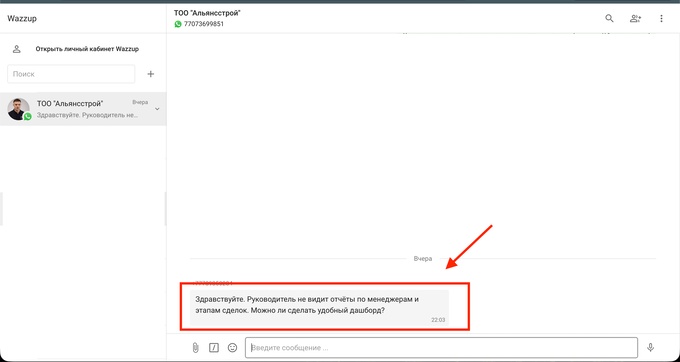Click the person icon beside the personal cabinet link
Image resolution: width=680 pixels, height=362 pixels.
[17, 49]
